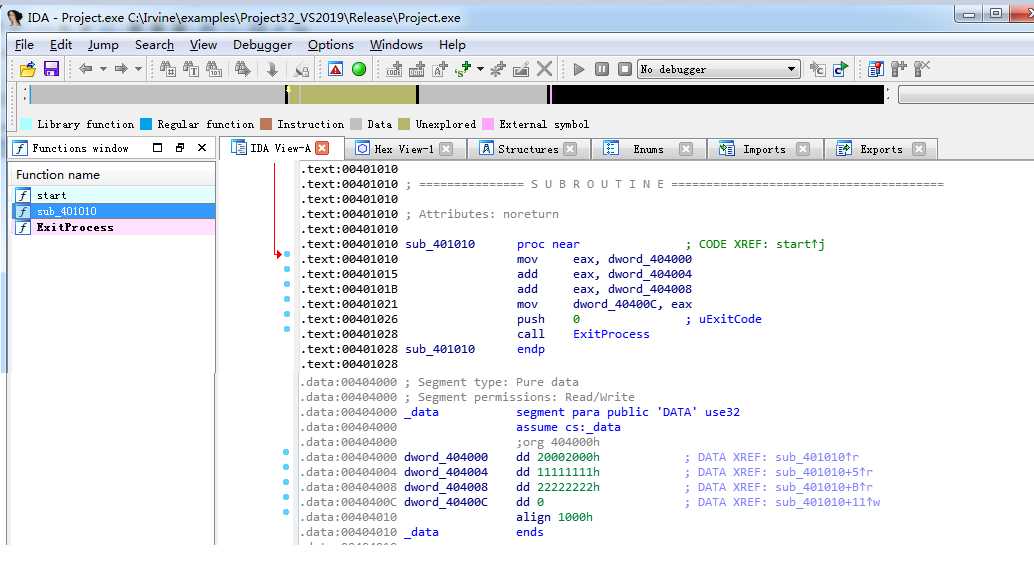1034x569 pixels.
Task: Click the binoculars binary search icon
Action: coord(214,69)
